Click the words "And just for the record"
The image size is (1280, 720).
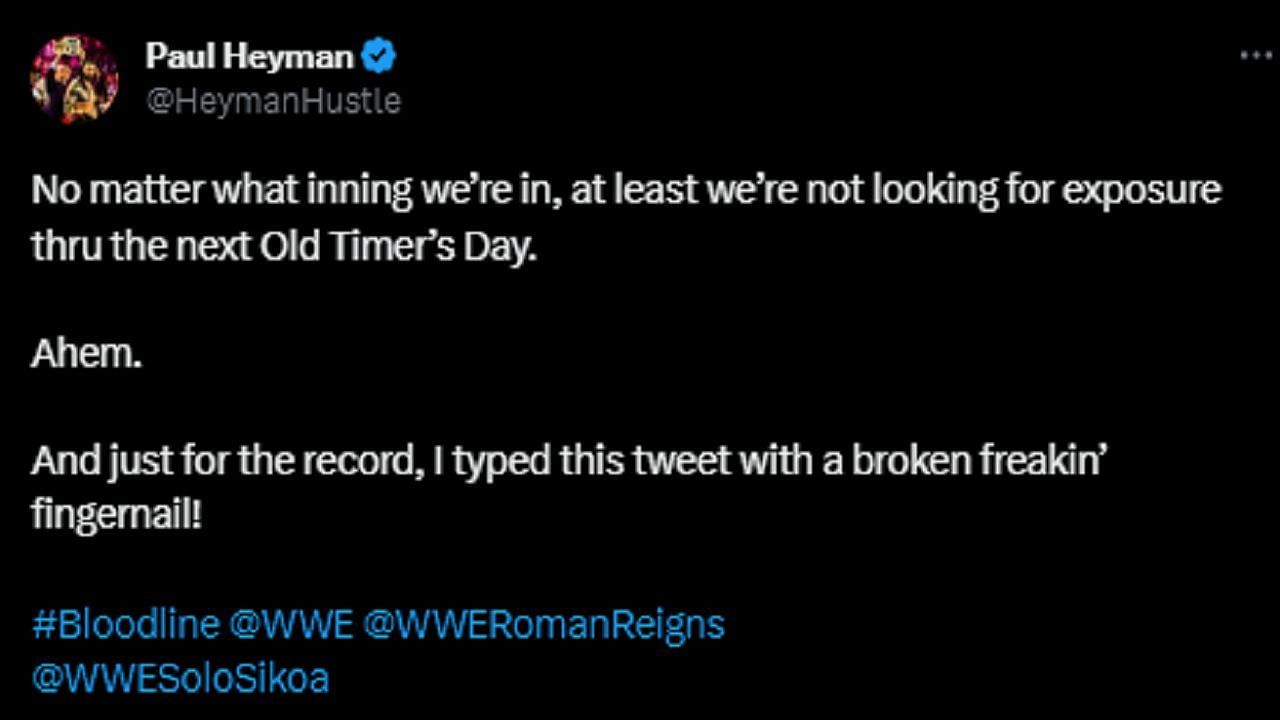213,462
